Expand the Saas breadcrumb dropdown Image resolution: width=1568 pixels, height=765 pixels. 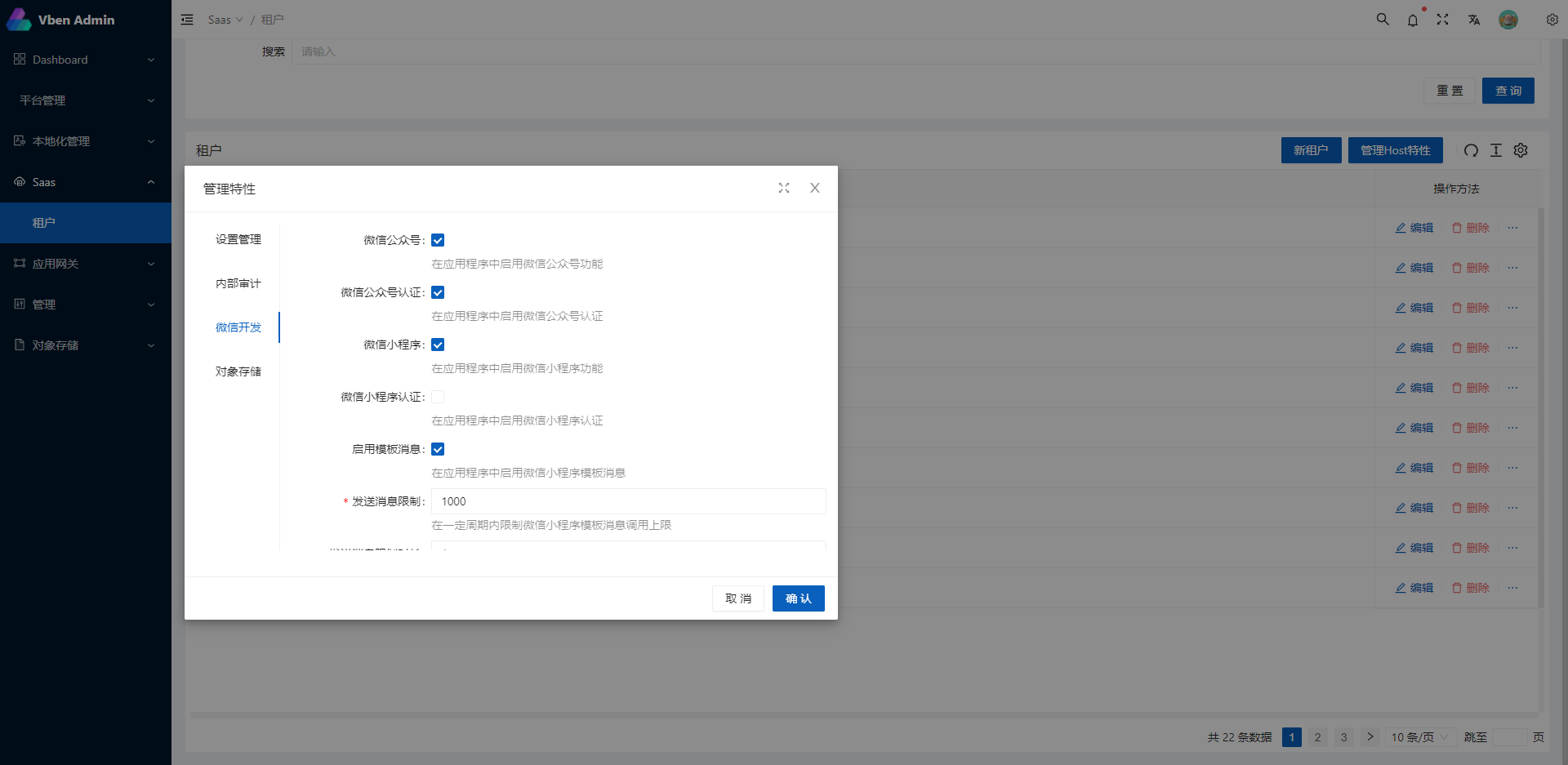point(225,19)
